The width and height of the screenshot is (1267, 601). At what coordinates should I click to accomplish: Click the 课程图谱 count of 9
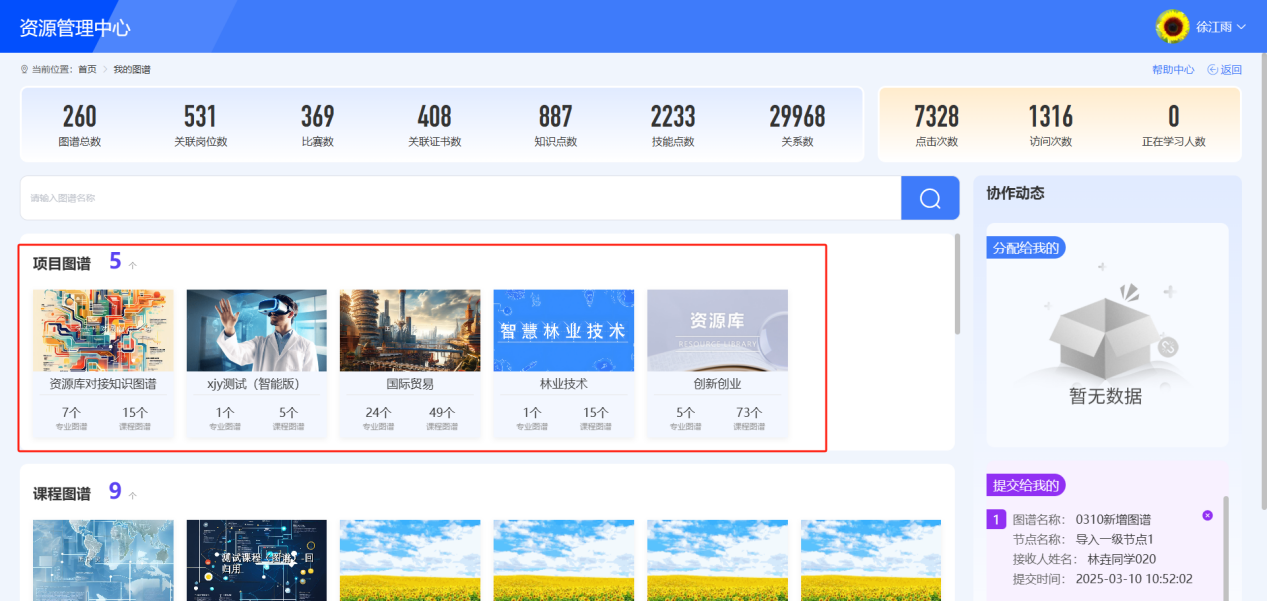[115, 491]
